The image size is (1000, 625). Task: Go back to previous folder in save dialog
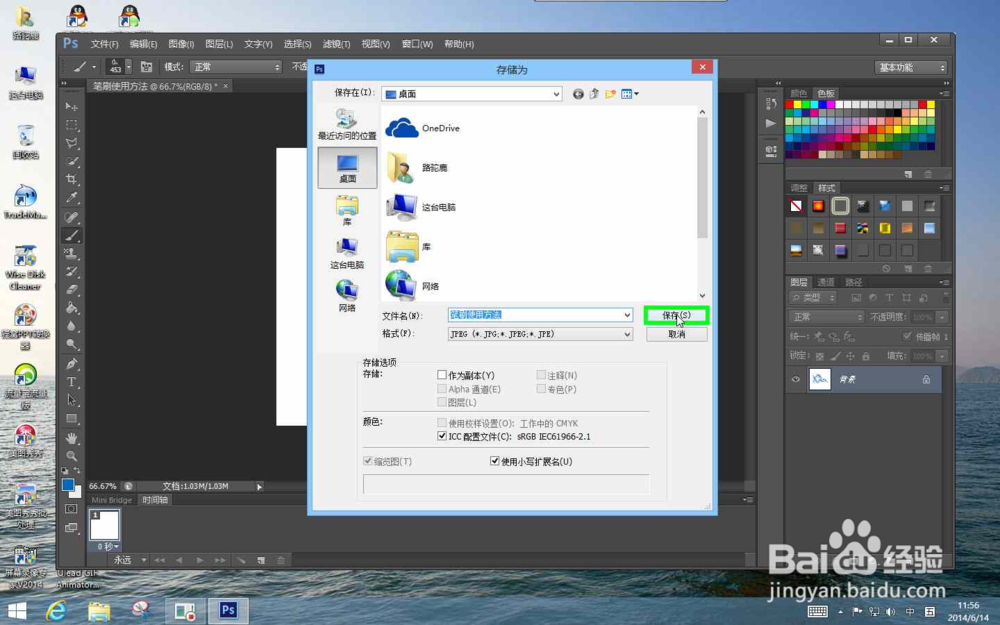[x=578, y=94]
